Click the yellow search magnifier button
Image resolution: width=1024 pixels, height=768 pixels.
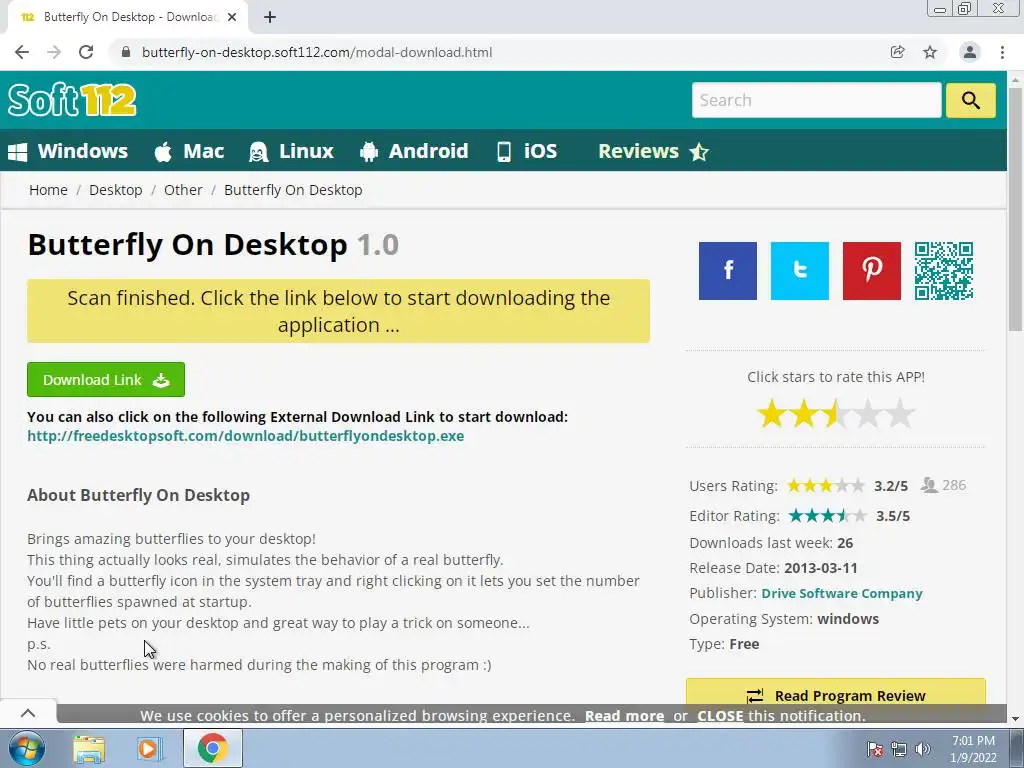coord(970,100)
